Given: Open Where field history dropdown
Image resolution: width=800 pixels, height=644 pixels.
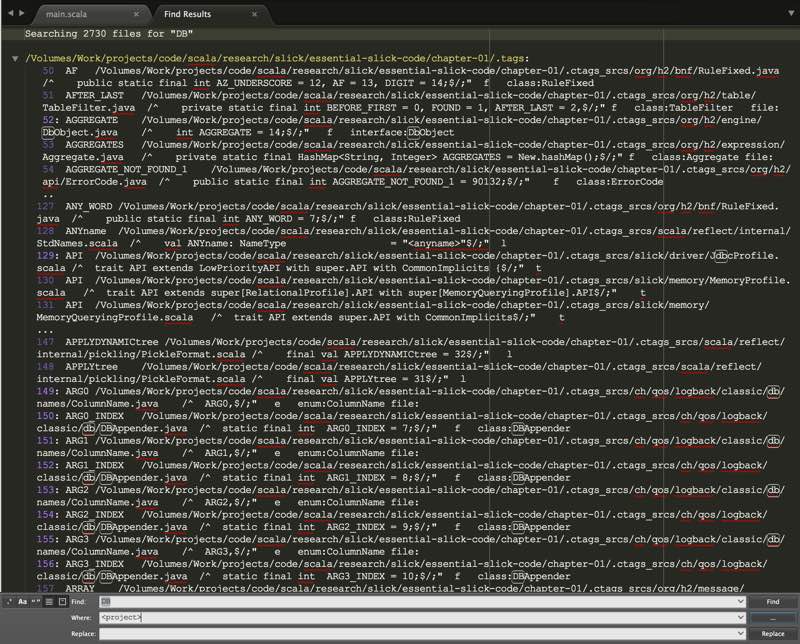Looking at the screenshot, I should (x=740, y=618).
